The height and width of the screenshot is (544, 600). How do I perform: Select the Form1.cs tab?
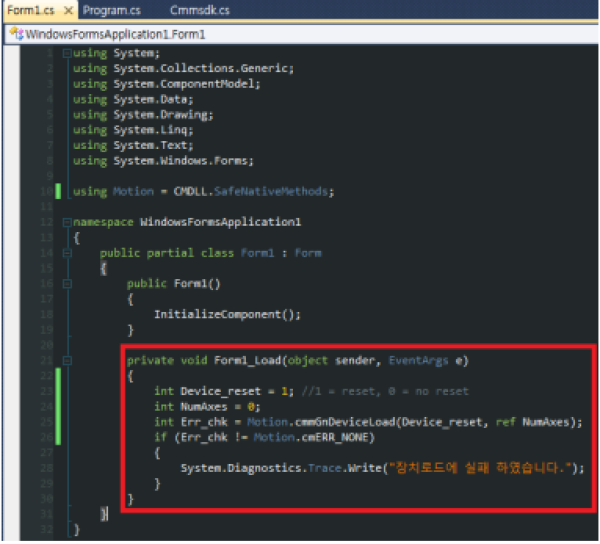[28, 11]
